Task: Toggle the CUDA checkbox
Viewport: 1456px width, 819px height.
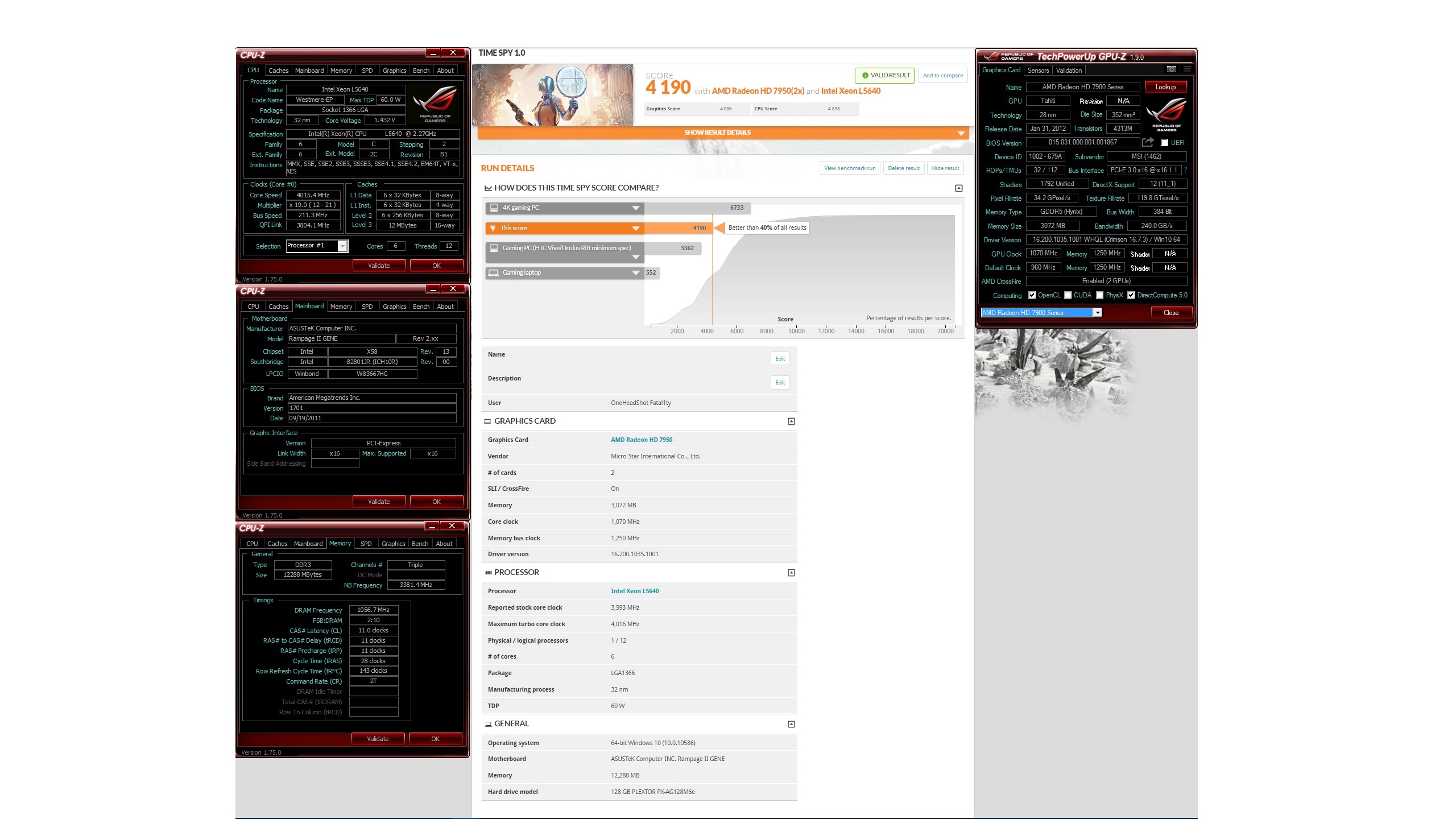Action: [1068, 295]
